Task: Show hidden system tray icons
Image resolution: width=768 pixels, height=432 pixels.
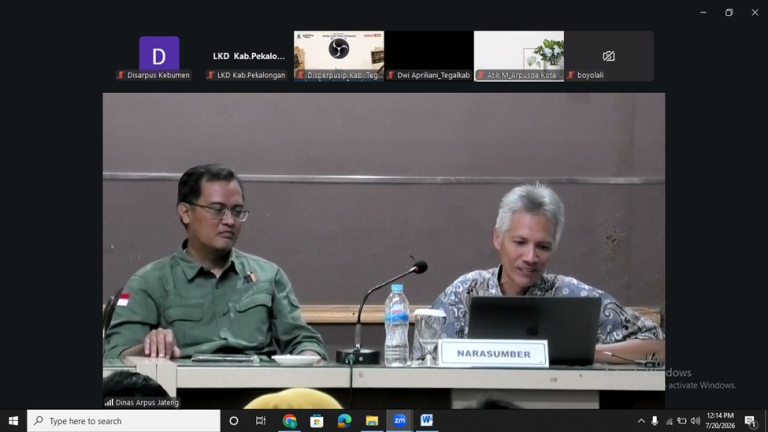Action: click(x=641, y=421)
